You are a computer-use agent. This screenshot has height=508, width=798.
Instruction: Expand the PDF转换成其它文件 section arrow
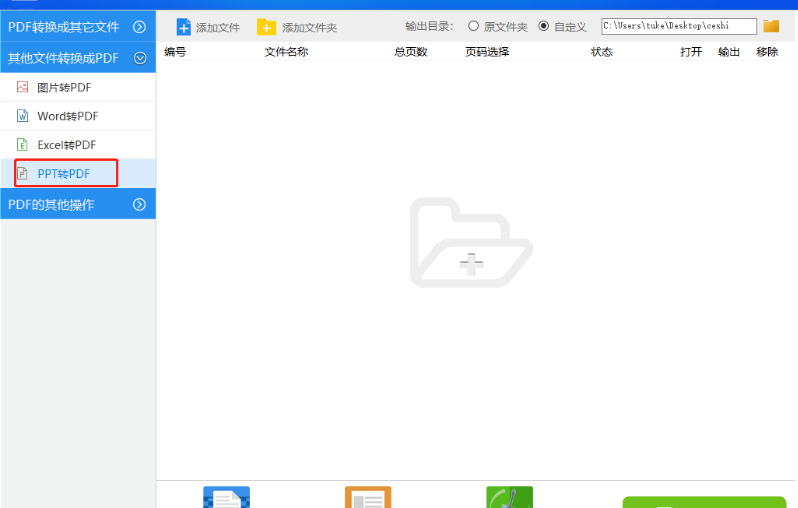(x=139, y=27)
